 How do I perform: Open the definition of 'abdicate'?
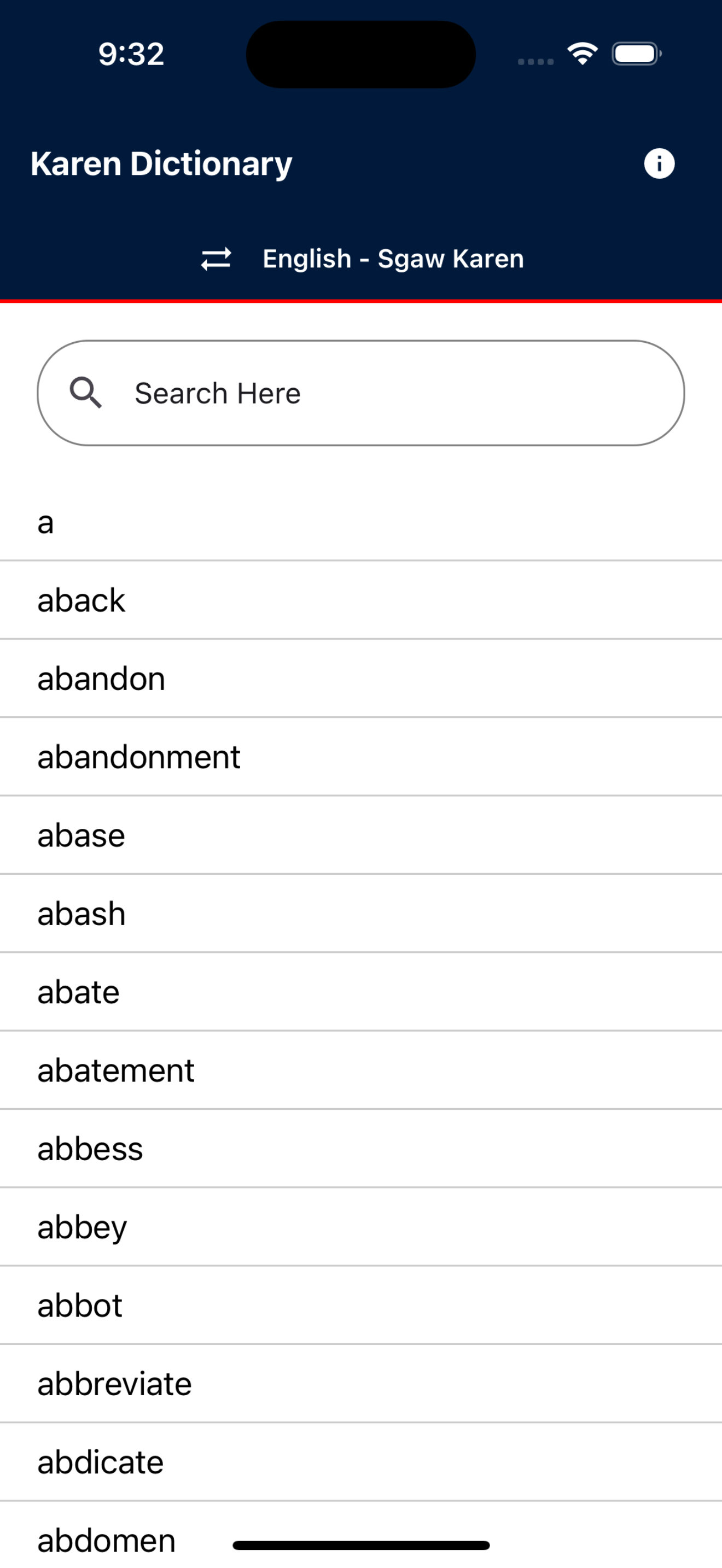tap(361, 1461)
